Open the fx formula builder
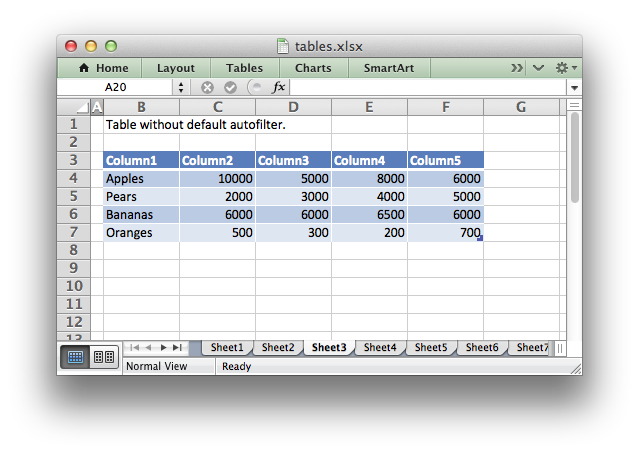This screenshot has height=454, width=639. click(x=278, y=87)
